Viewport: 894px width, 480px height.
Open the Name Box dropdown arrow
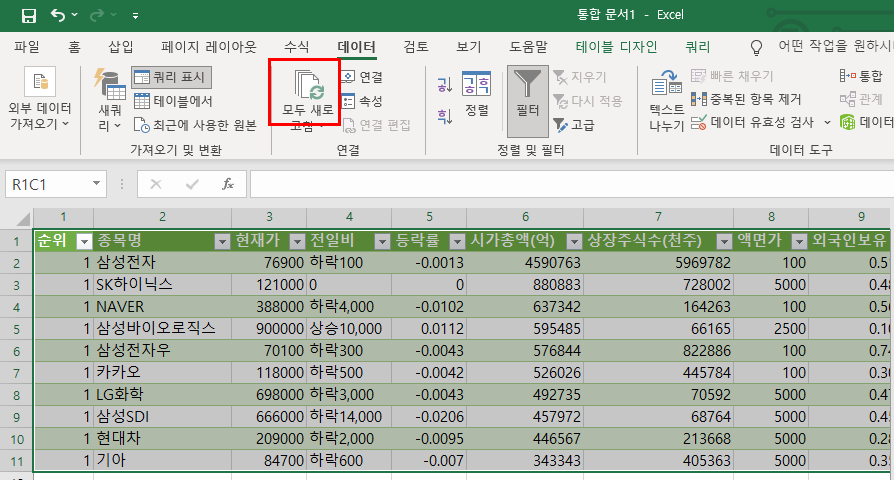tap(96, 184)
